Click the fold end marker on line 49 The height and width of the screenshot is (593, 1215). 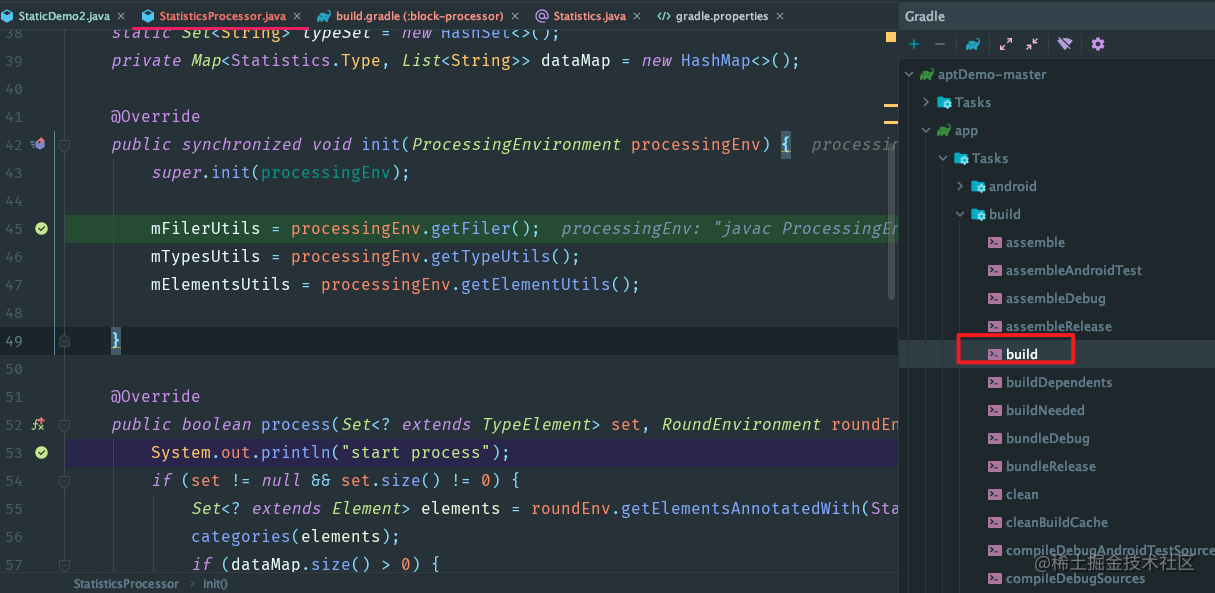[64, 340]
